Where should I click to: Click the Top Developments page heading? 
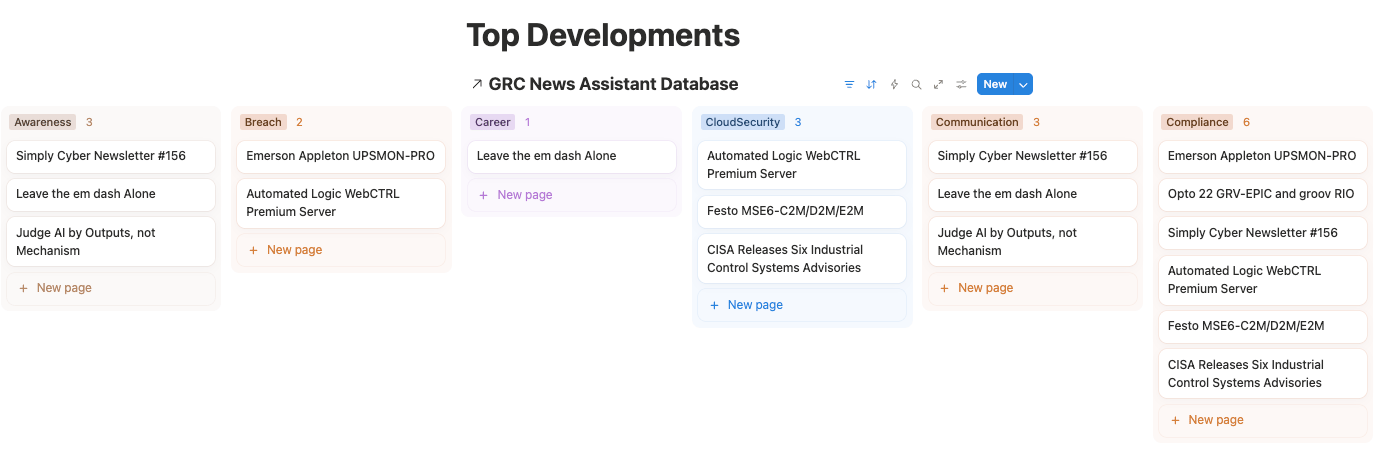click(603, 36)
